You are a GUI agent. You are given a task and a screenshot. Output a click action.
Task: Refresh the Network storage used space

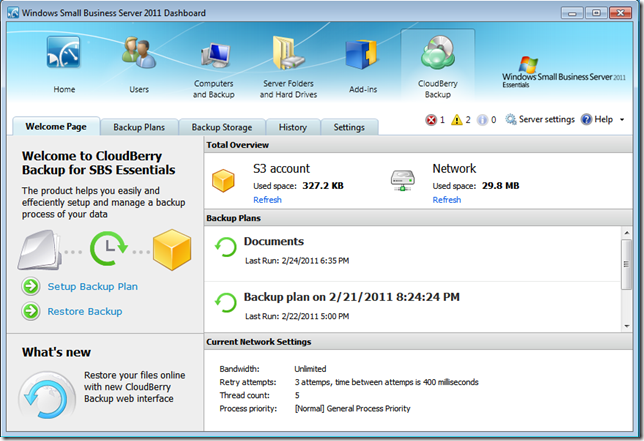(x=446, y=200)
